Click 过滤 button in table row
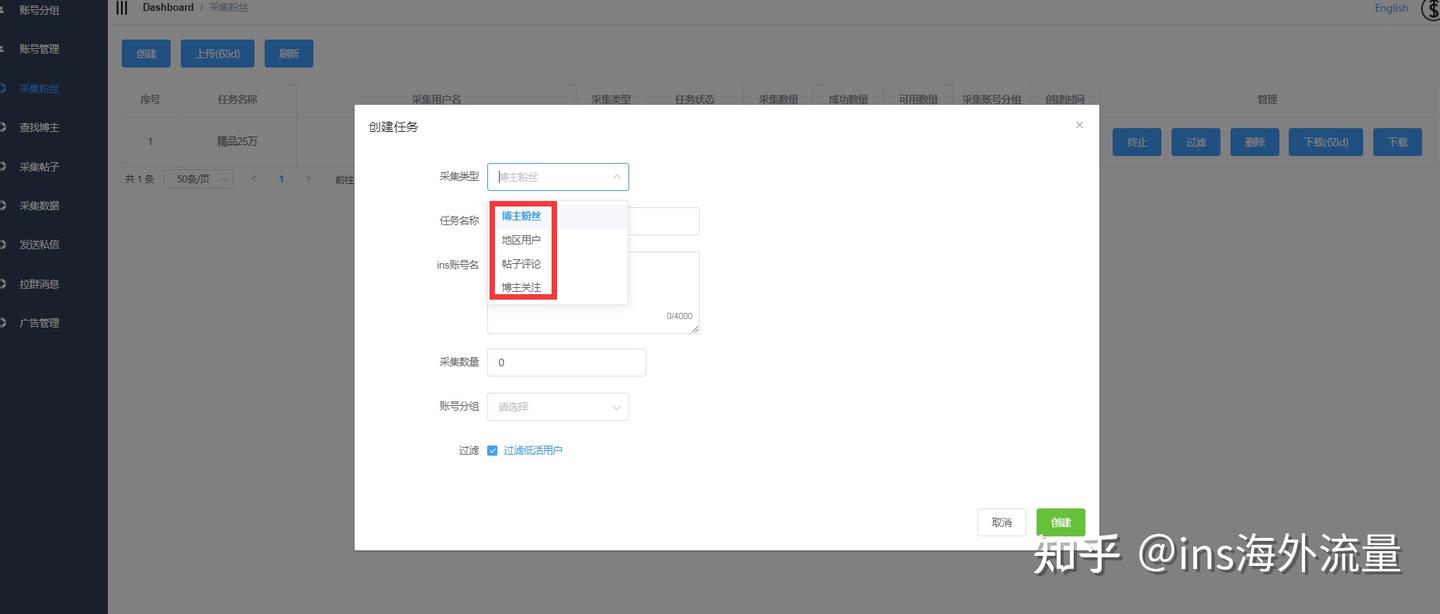Screen dimensions: 1440x614 (x=1196, y=142)
